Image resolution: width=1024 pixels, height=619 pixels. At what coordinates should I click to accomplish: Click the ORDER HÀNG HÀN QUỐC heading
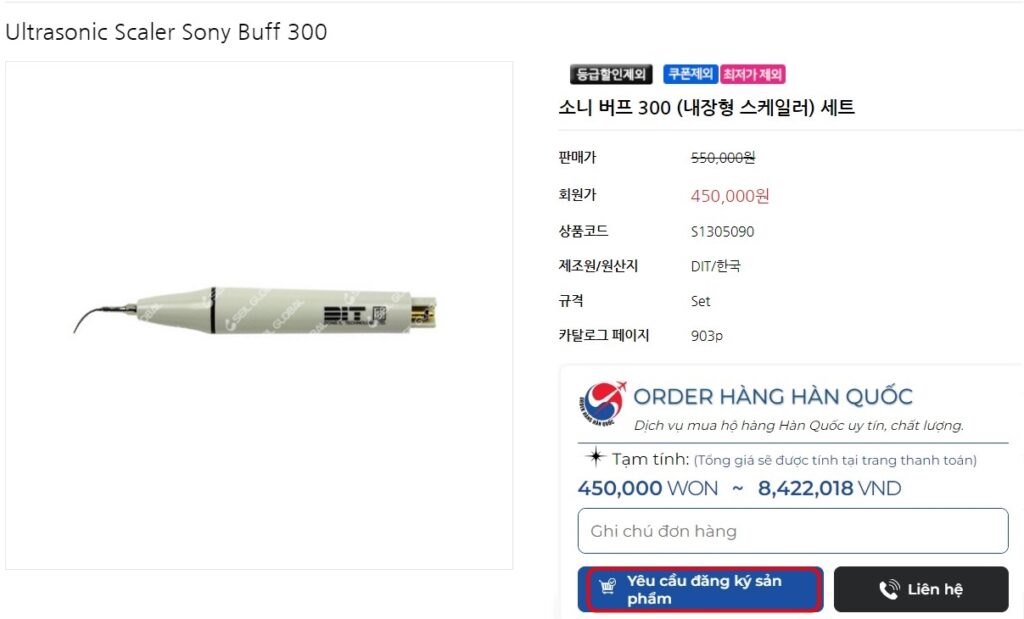pos(773,397)
